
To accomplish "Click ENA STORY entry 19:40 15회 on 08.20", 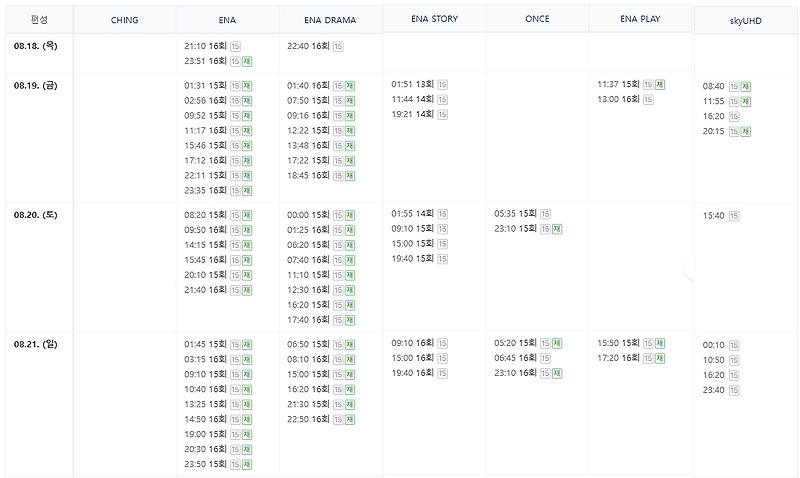I will [412, 259].
